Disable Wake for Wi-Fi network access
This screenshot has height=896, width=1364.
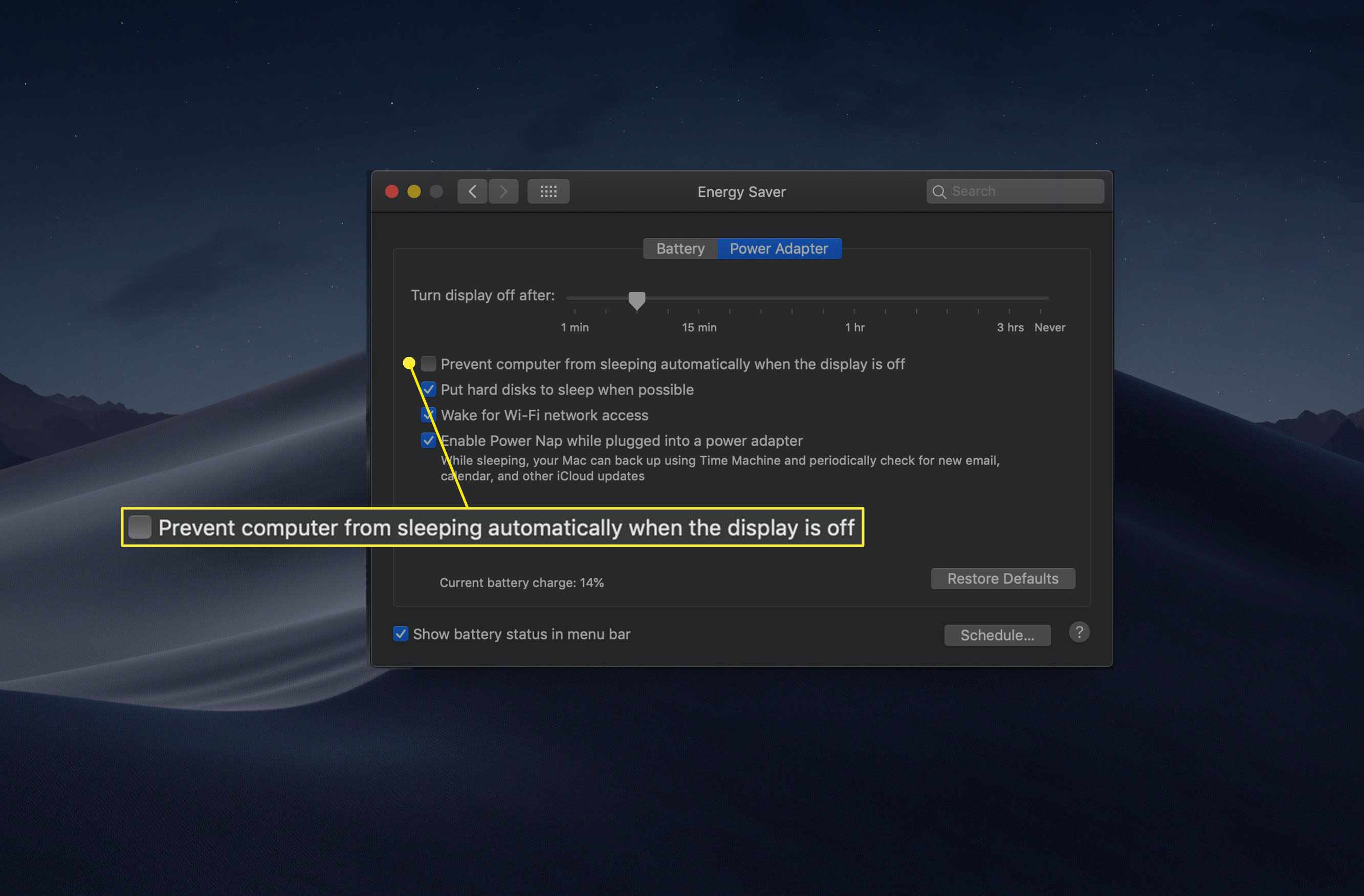tap(427, 414)
